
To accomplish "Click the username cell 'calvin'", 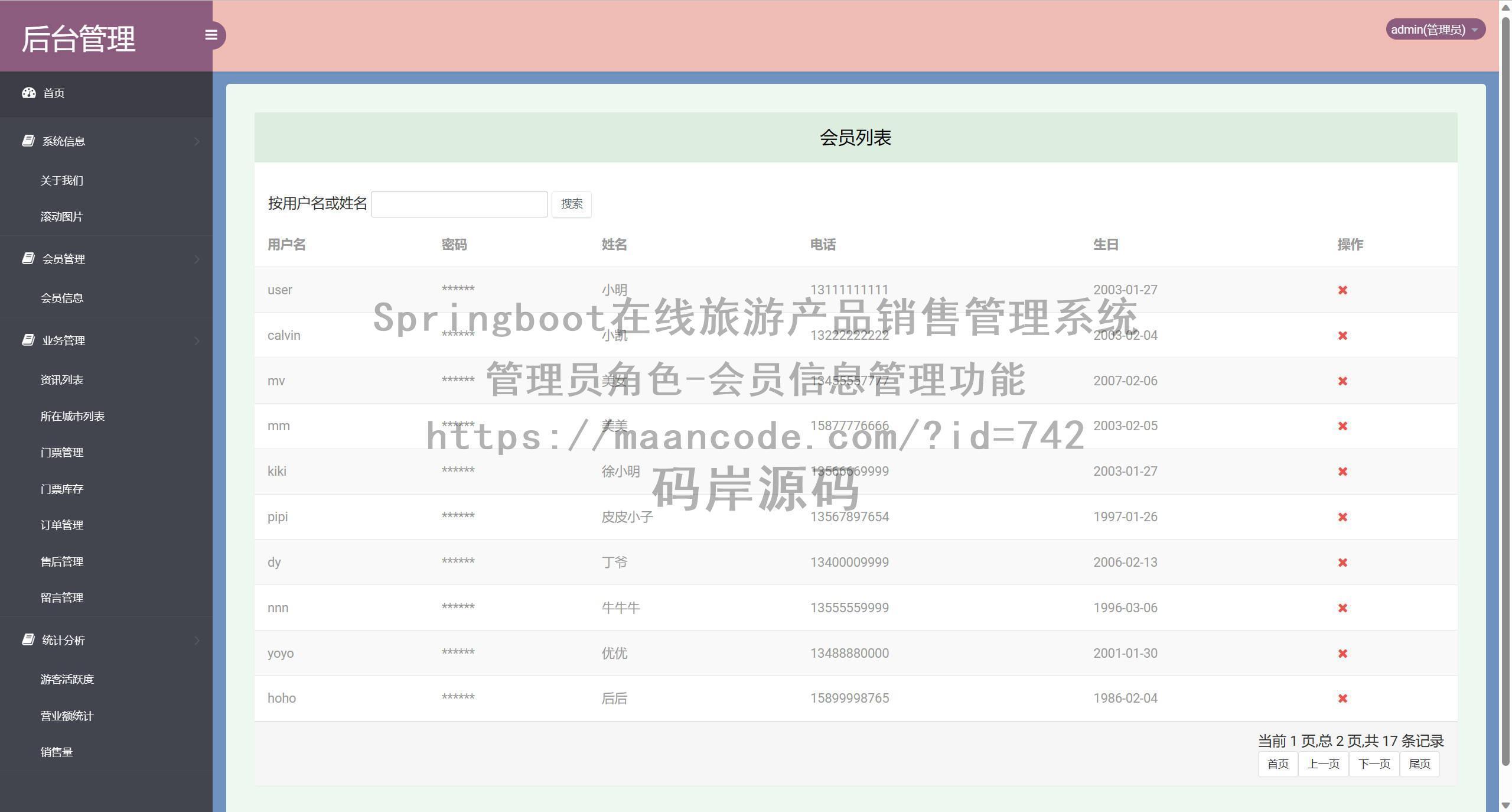I will click(284, 336).
